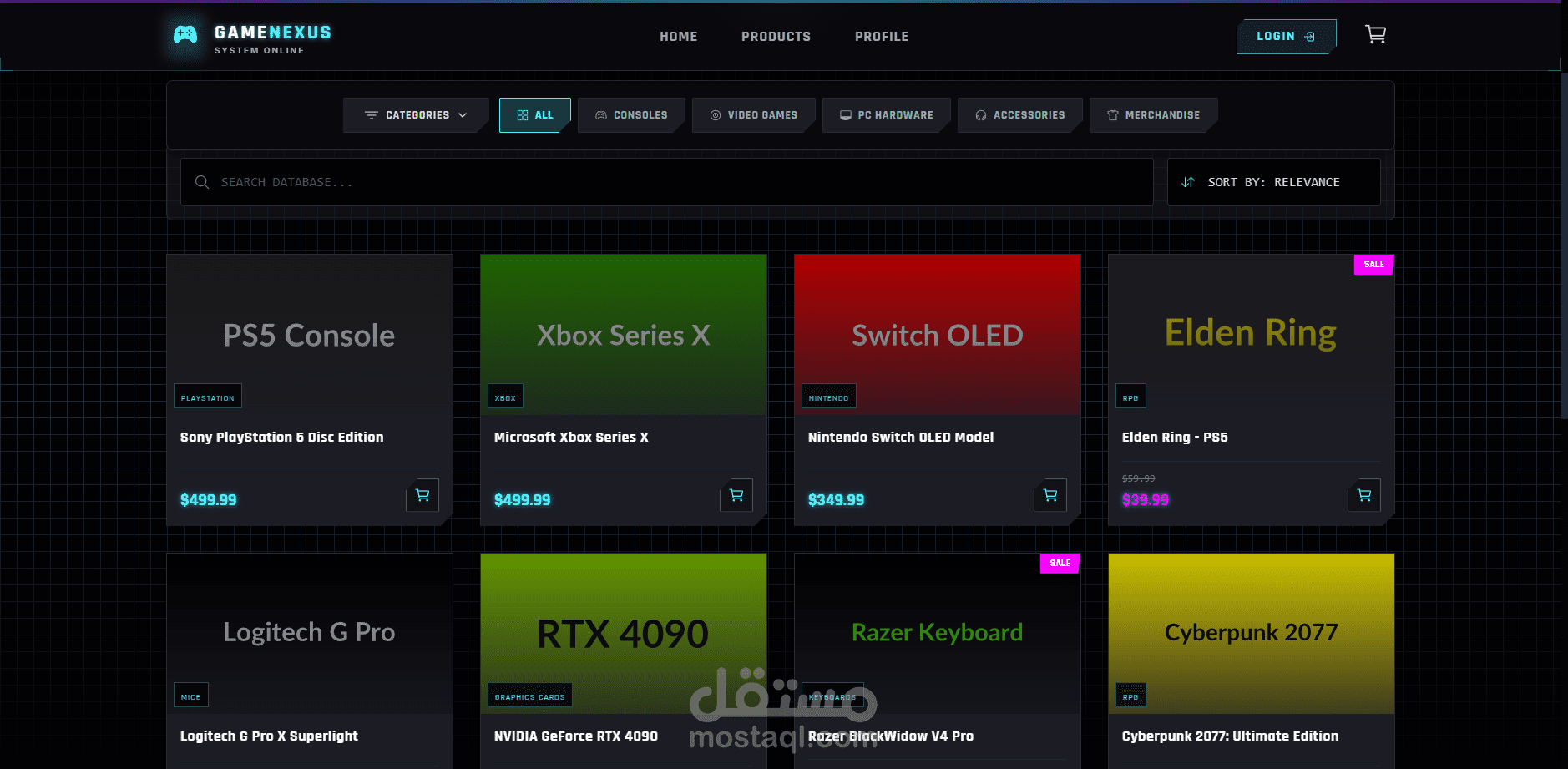Viewport: 1568px width, 769px height.
Task: Filter products by Accessories
Action: click(x=1020, y=115)
